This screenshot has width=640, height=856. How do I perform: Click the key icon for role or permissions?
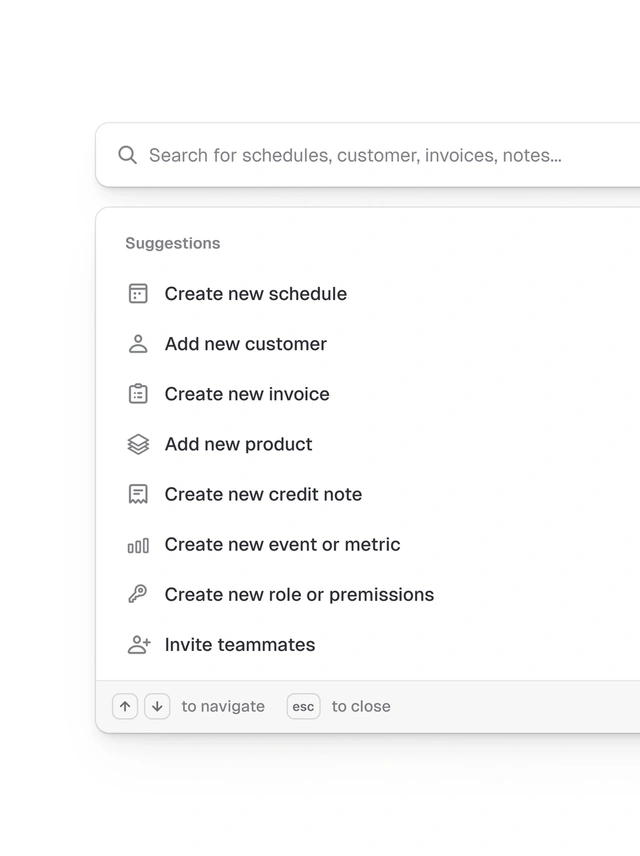pos(138,594)
